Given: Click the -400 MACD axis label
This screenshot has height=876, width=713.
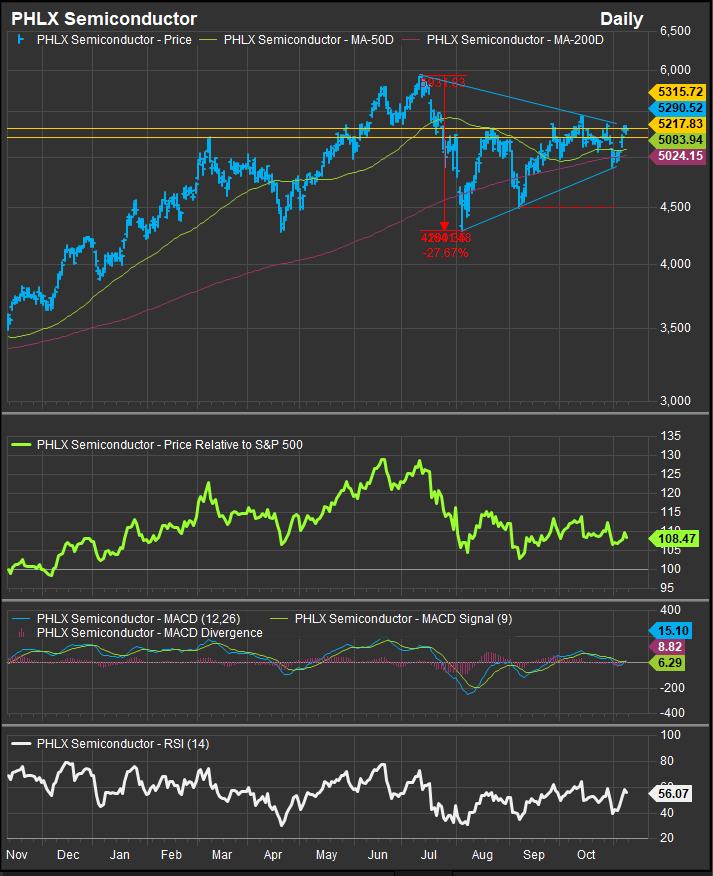Looking at the screenshot, I should (x=671, y=713).
